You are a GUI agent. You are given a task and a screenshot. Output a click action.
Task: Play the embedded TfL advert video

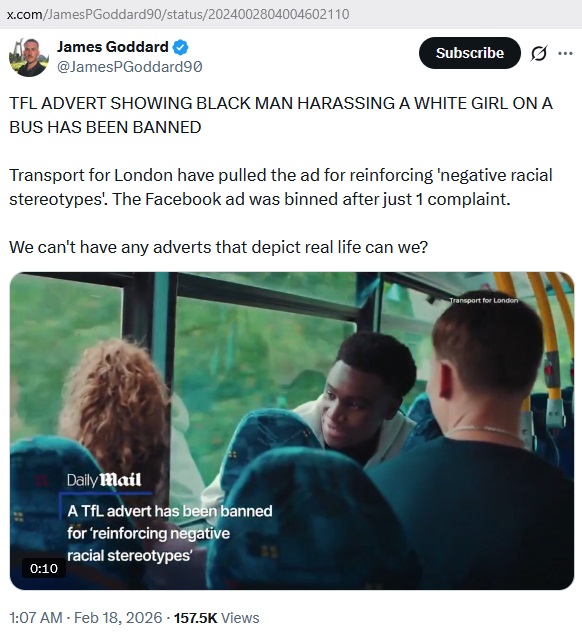(292, 431)
